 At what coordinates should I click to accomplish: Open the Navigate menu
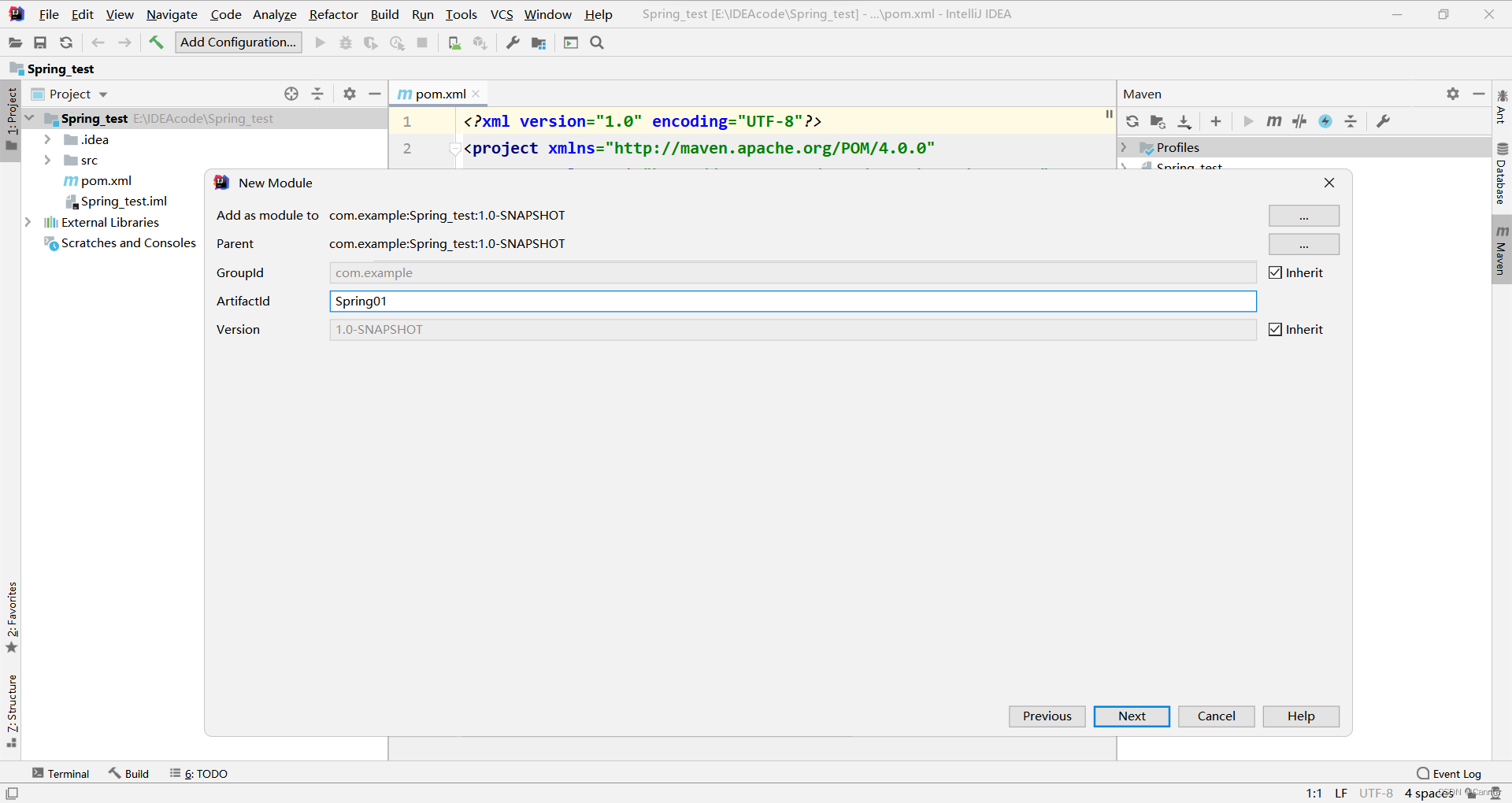(x=172, y=14)
